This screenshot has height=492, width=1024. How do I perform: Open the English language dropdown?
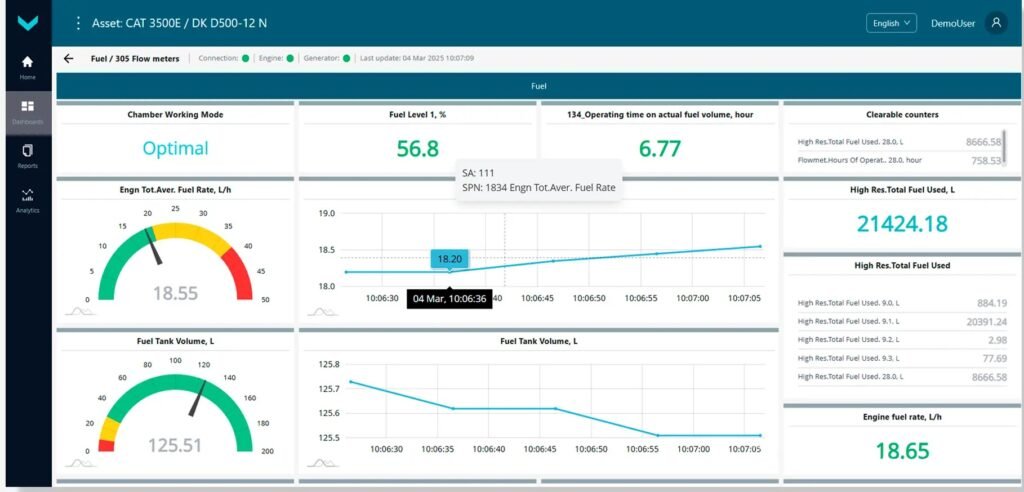tap(891, 23)
